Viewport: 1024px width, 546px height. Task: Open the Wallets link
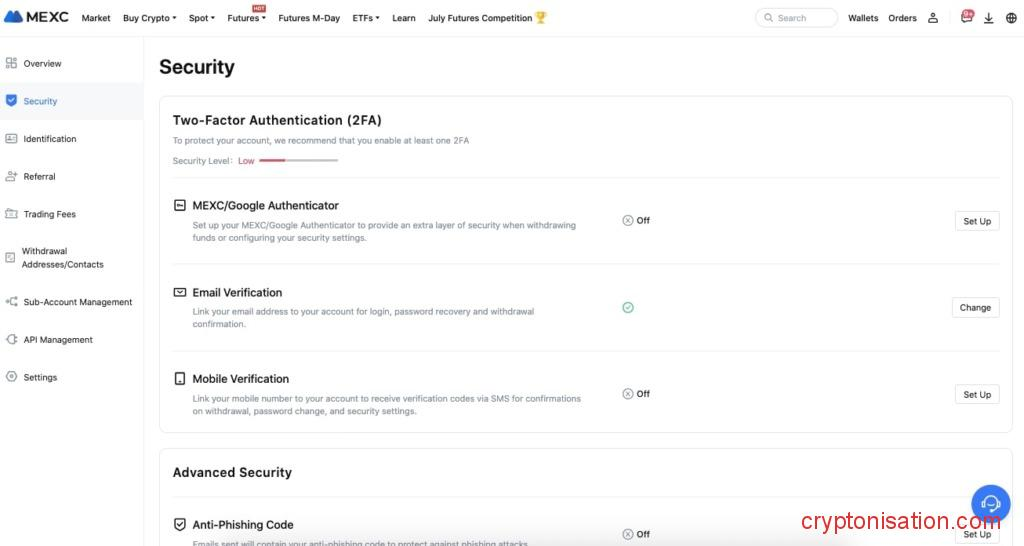[863, 18]
